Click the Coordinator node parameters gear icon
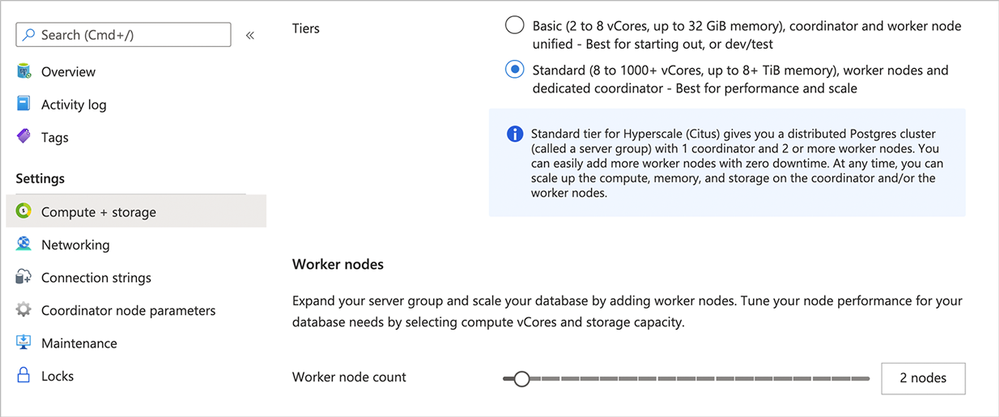 point(24,311)
